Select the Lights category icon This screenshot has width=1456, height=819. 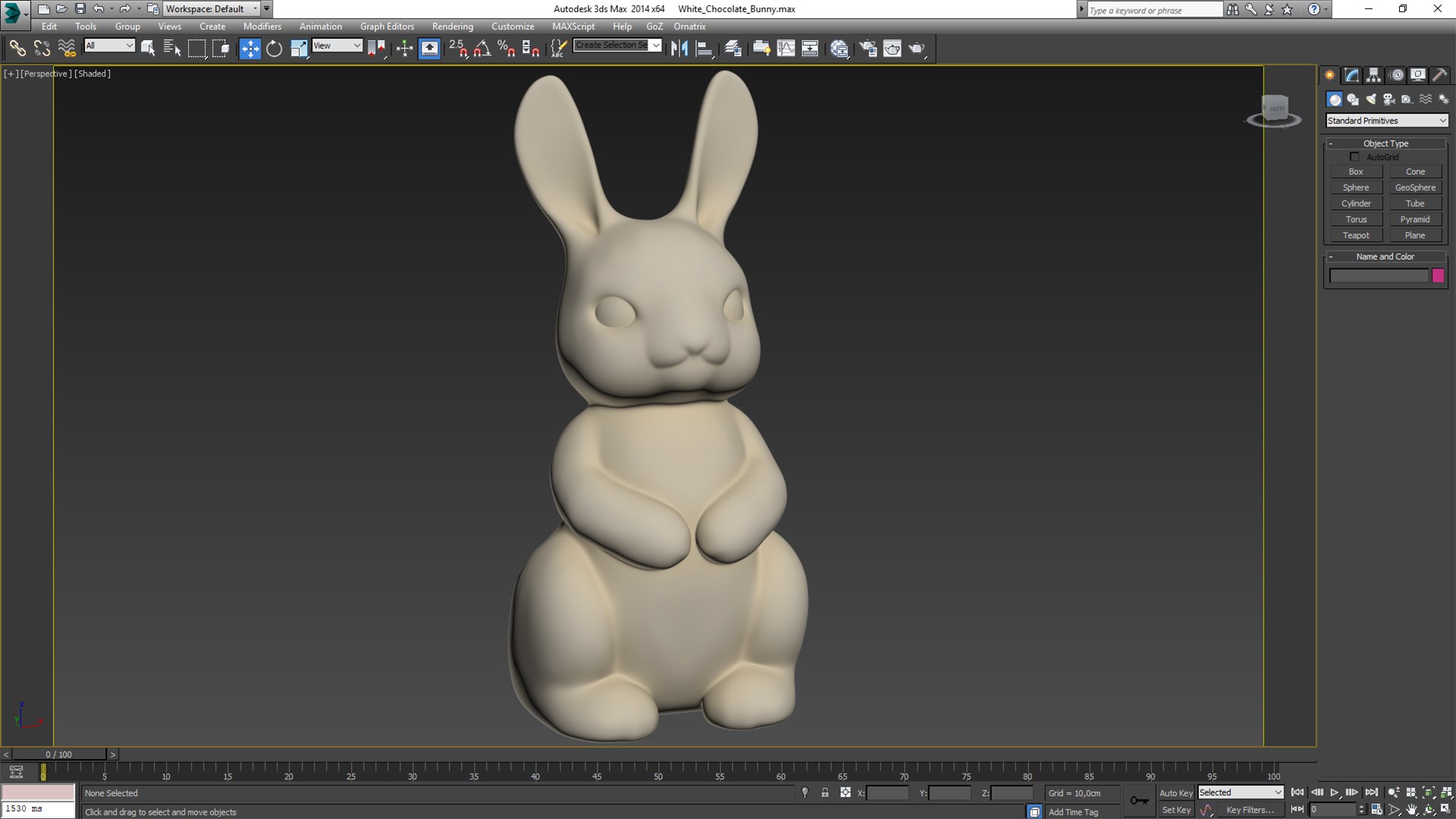pyautogui.click(x=1371, y=99)
